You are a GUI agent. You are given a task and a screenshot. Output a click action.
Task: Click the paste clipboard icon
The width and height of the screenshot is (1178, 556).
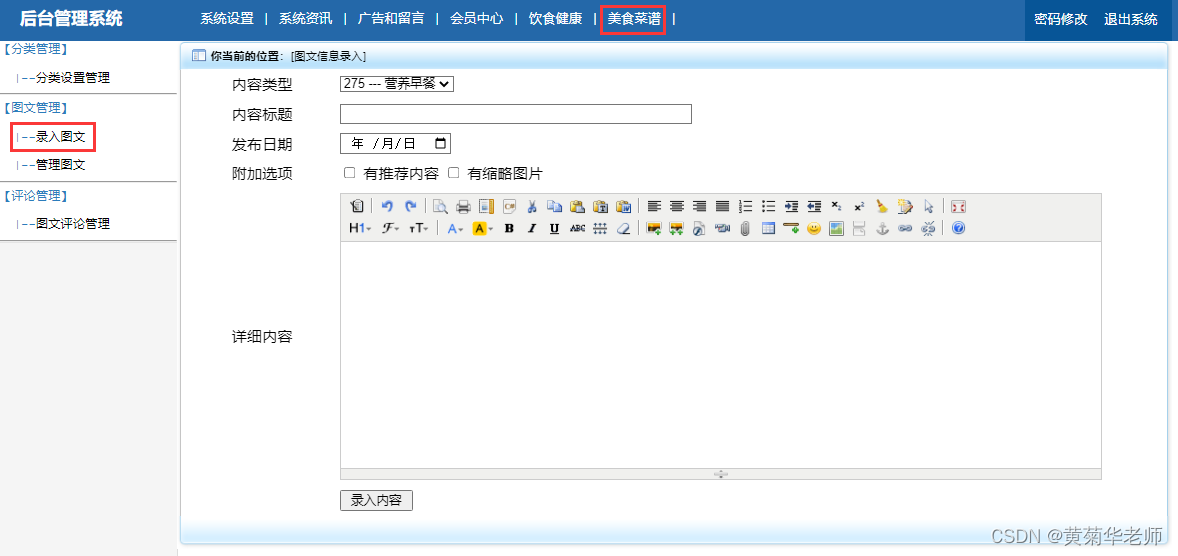[x=578, y=206]
